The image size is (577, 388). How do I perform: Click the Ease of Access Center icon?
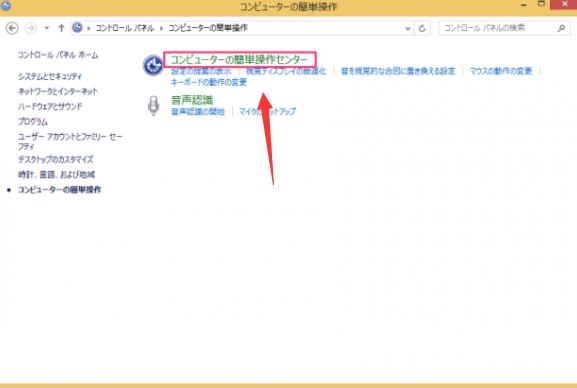click(153, 65)
